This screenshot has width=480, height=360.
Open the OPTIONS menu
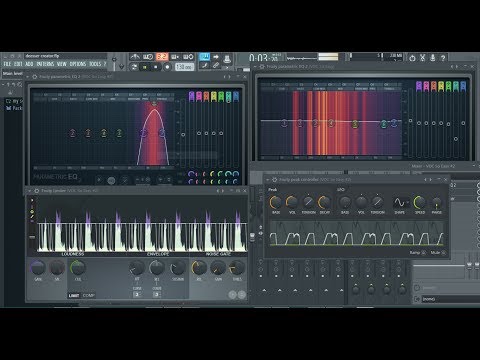78,64
